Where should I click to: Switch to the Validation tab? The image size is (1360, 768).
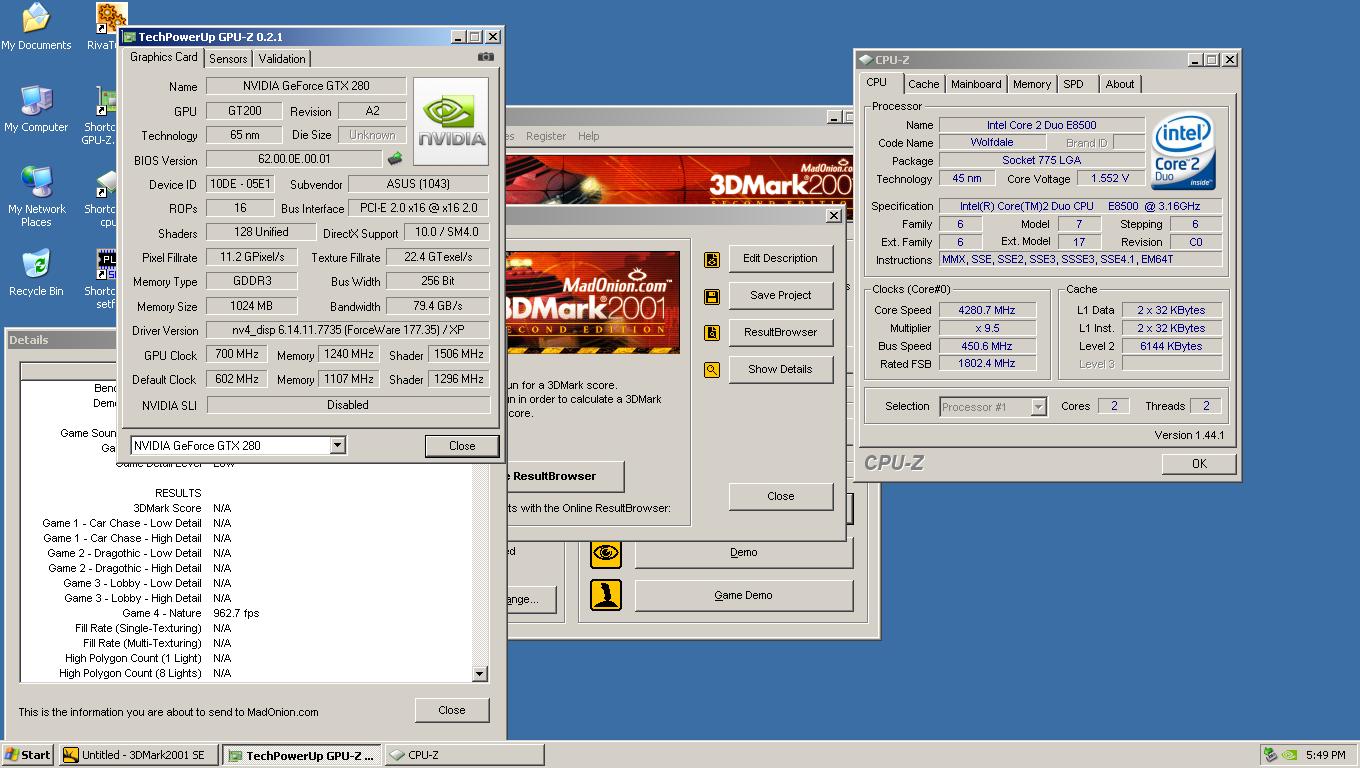coord(282,59)
